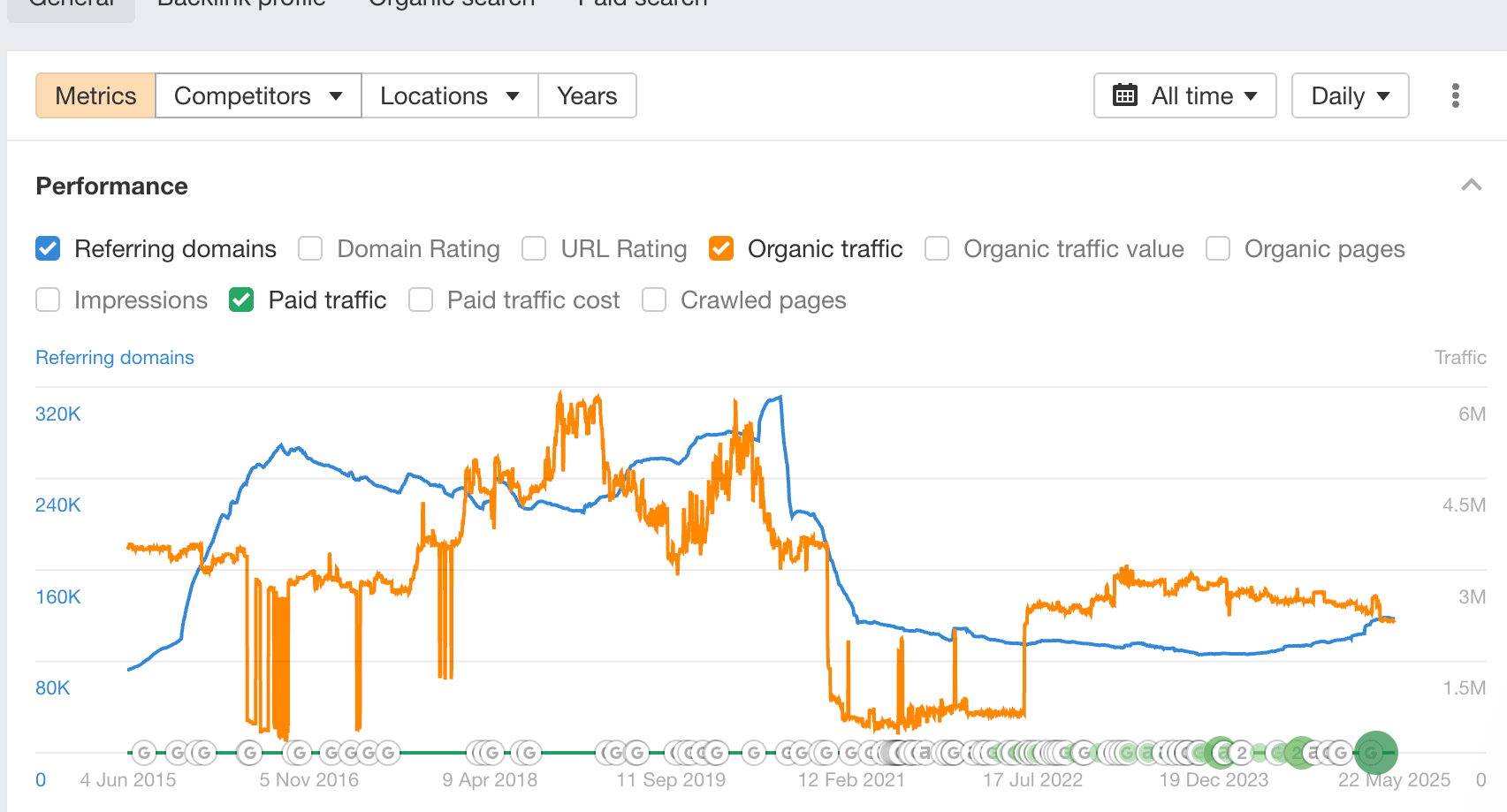The width and height of the screenshot is (1507, 812).
Task: Collapse the Performance section chevron
Action: pyautogui.click(x=1471, y=186)
